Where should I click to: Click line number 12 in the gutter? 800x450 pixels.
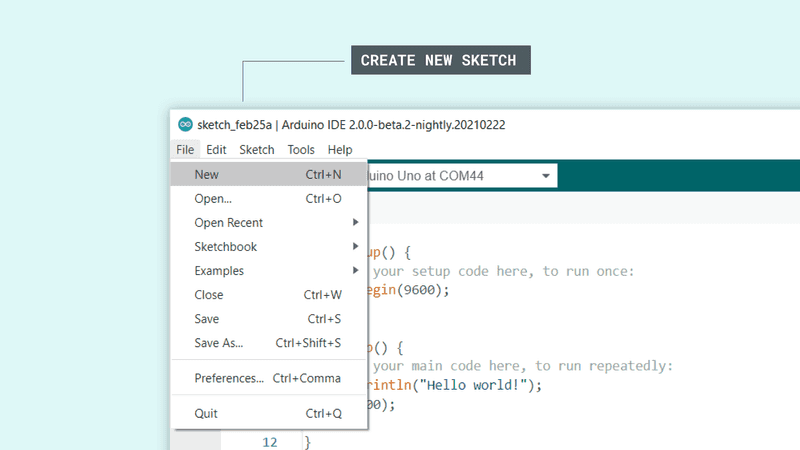click(270, 441)
